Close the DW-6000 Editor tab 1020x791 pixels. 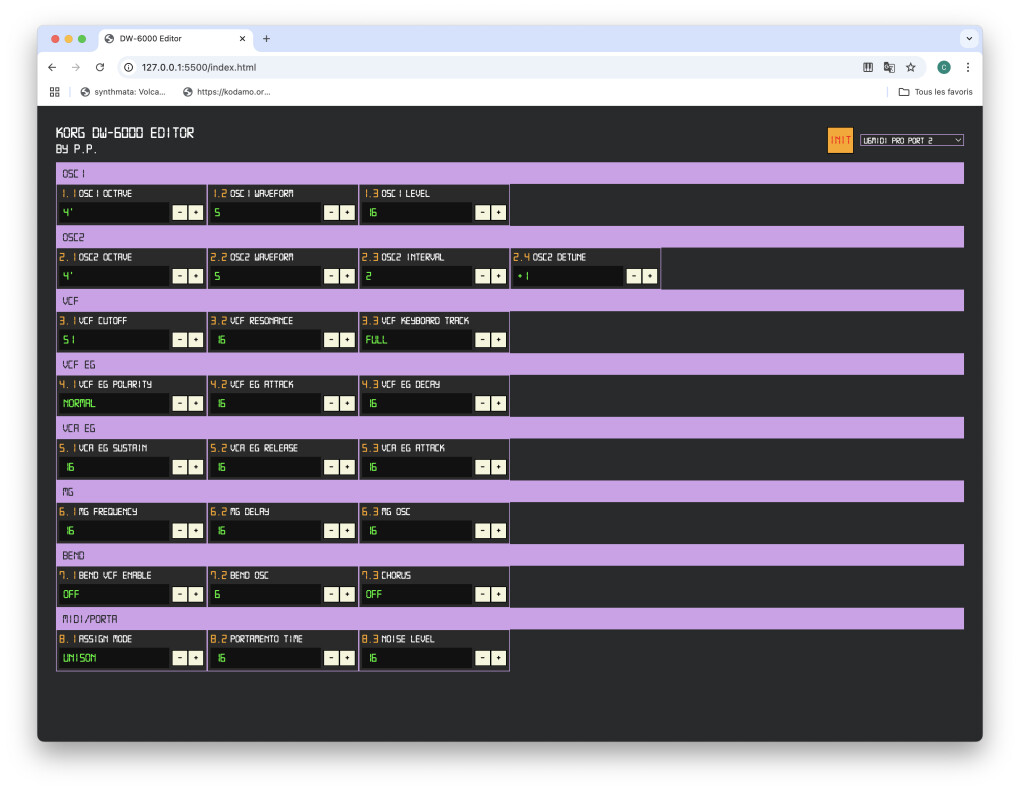[x=243, y=39]
